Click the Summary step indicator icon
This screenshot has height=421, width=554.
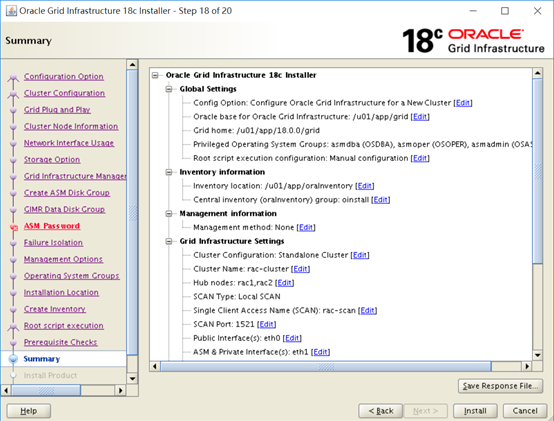(13, 359)
